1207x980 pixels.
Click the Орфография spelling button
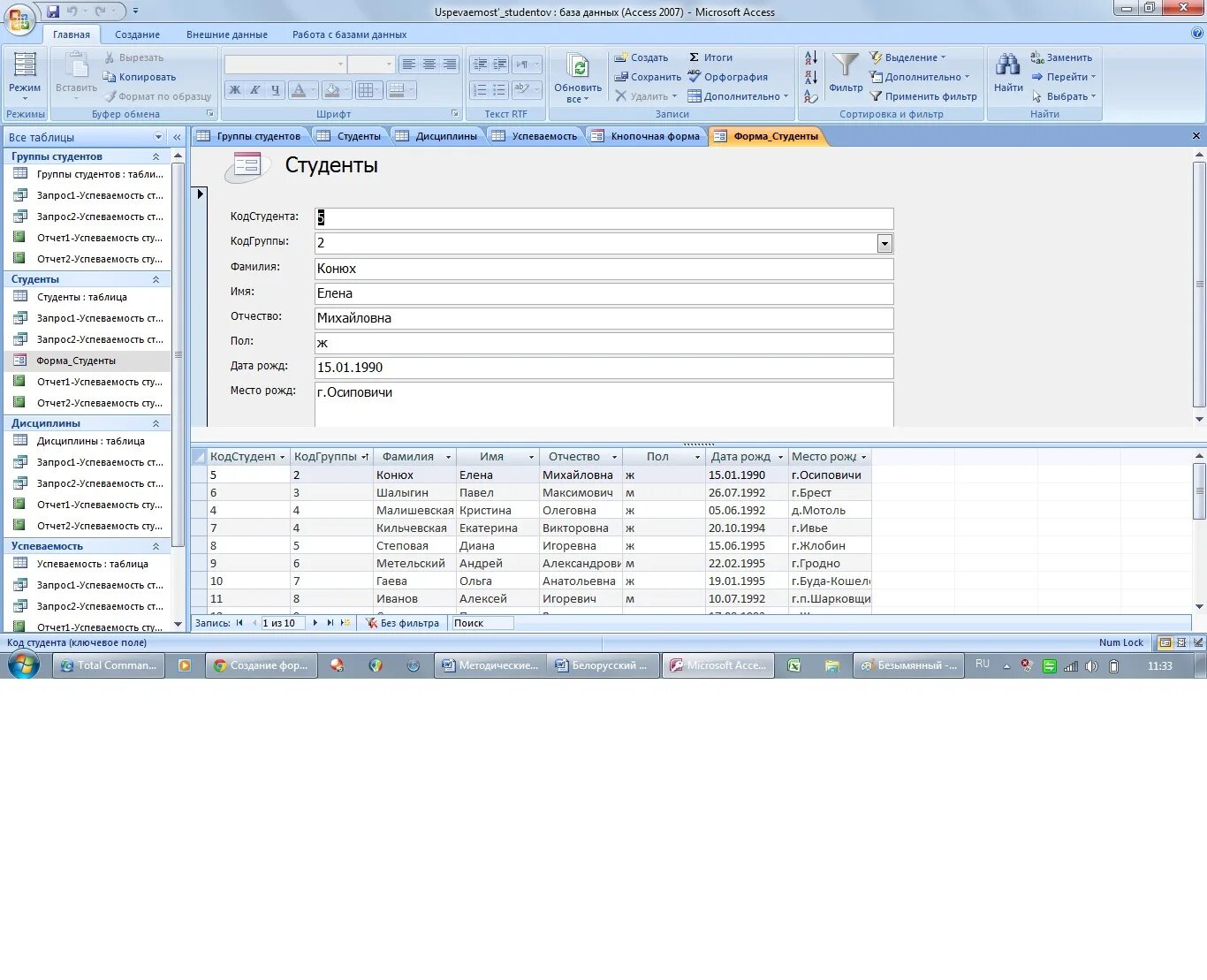pyautogui.click(x=728, y=77)
